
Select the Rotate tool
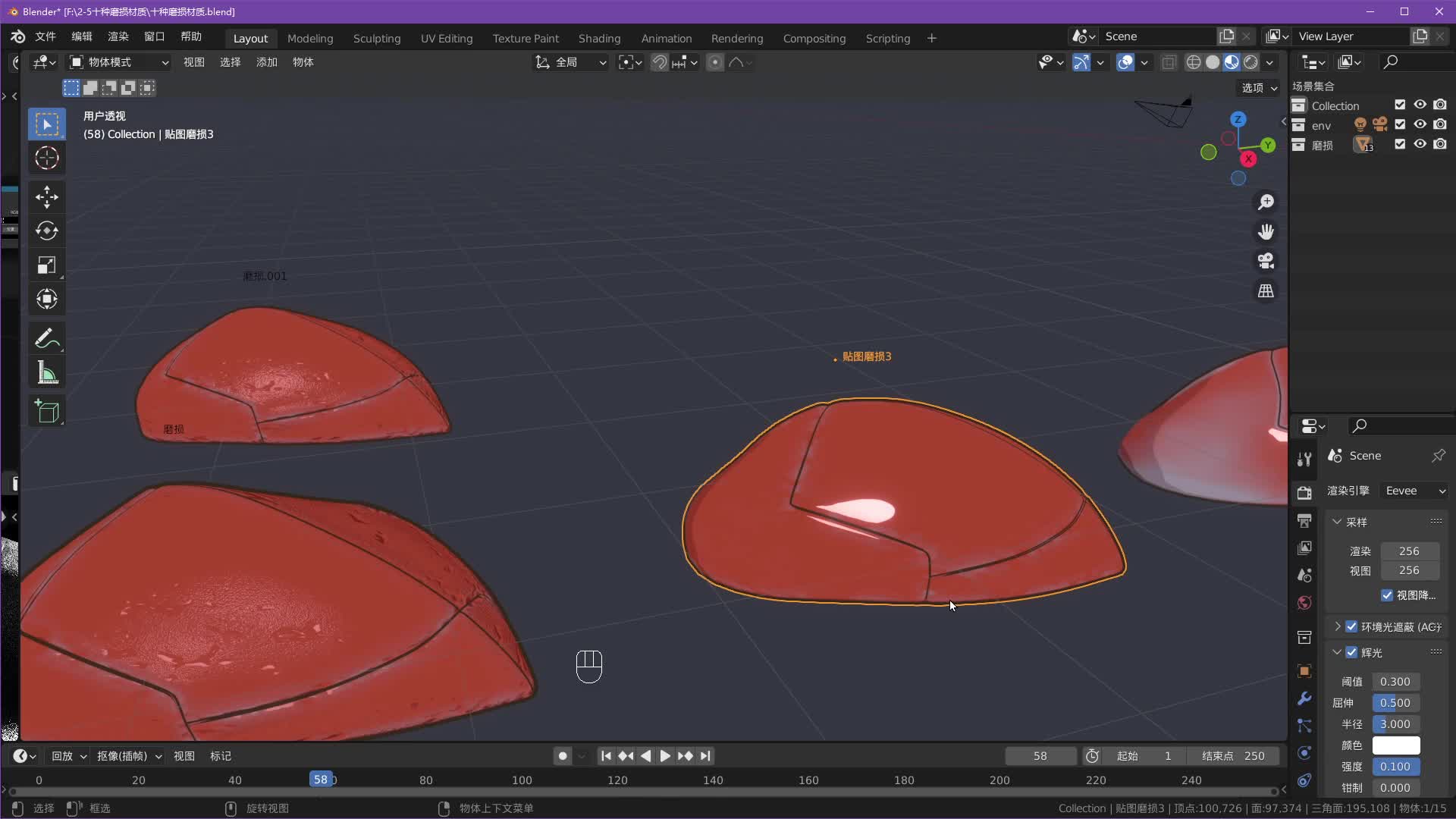pyautogui.click(x=47, y=231)
